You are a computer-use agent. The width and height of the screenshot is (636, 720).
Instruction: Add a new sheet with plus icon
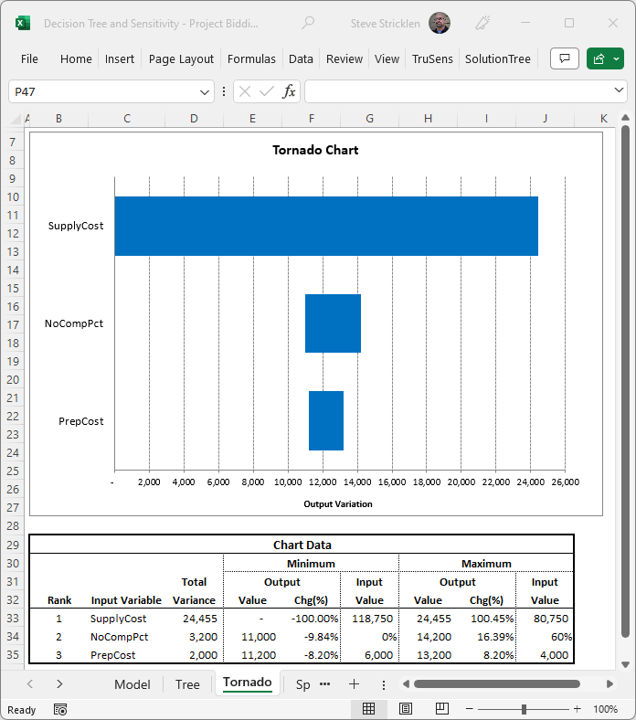click(353, 684)
